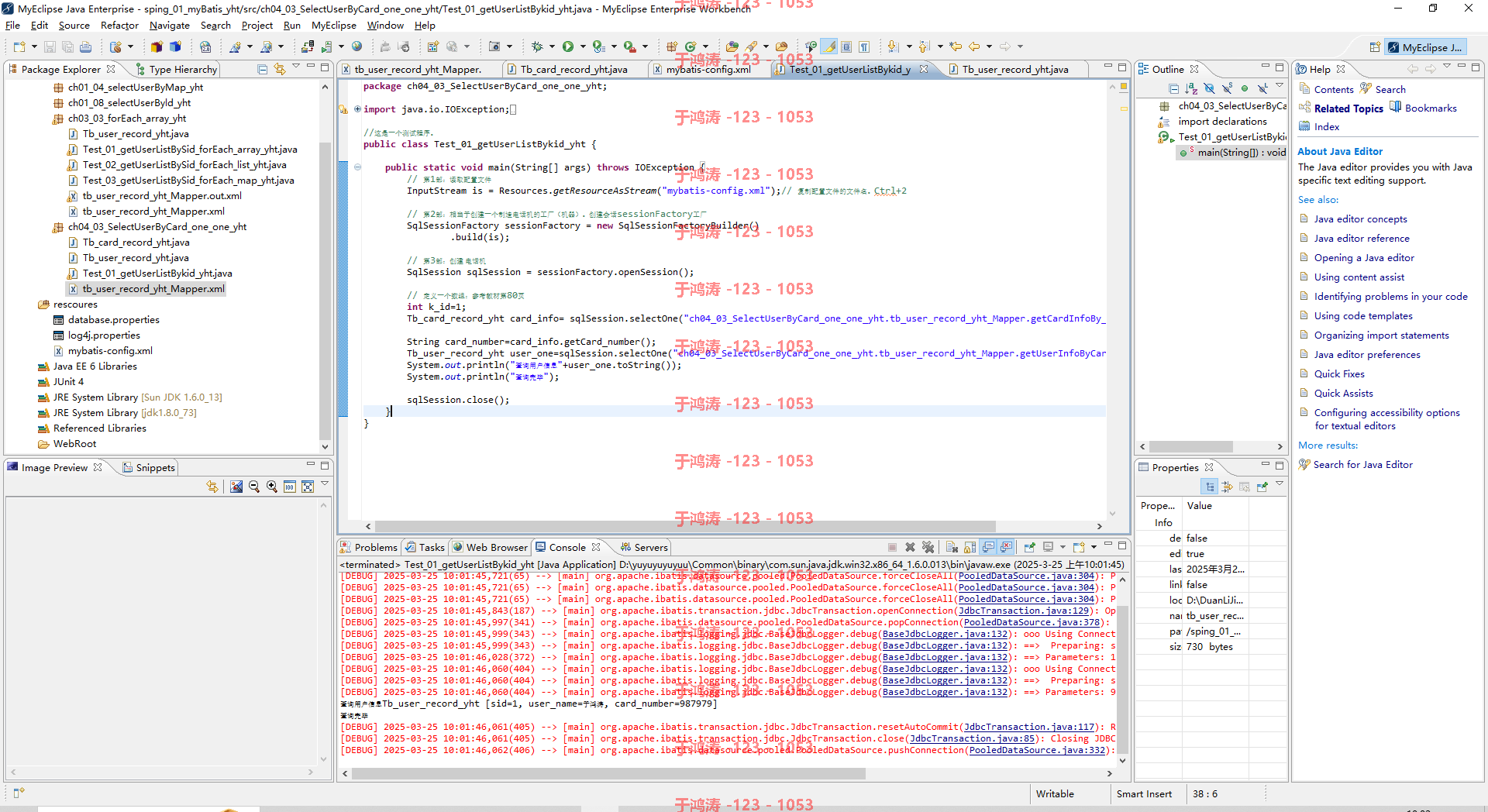This screenshot has width=1488, height=812.
Task: Toggle Hide Non-Public Members green dot
Action: (1245, 88)
